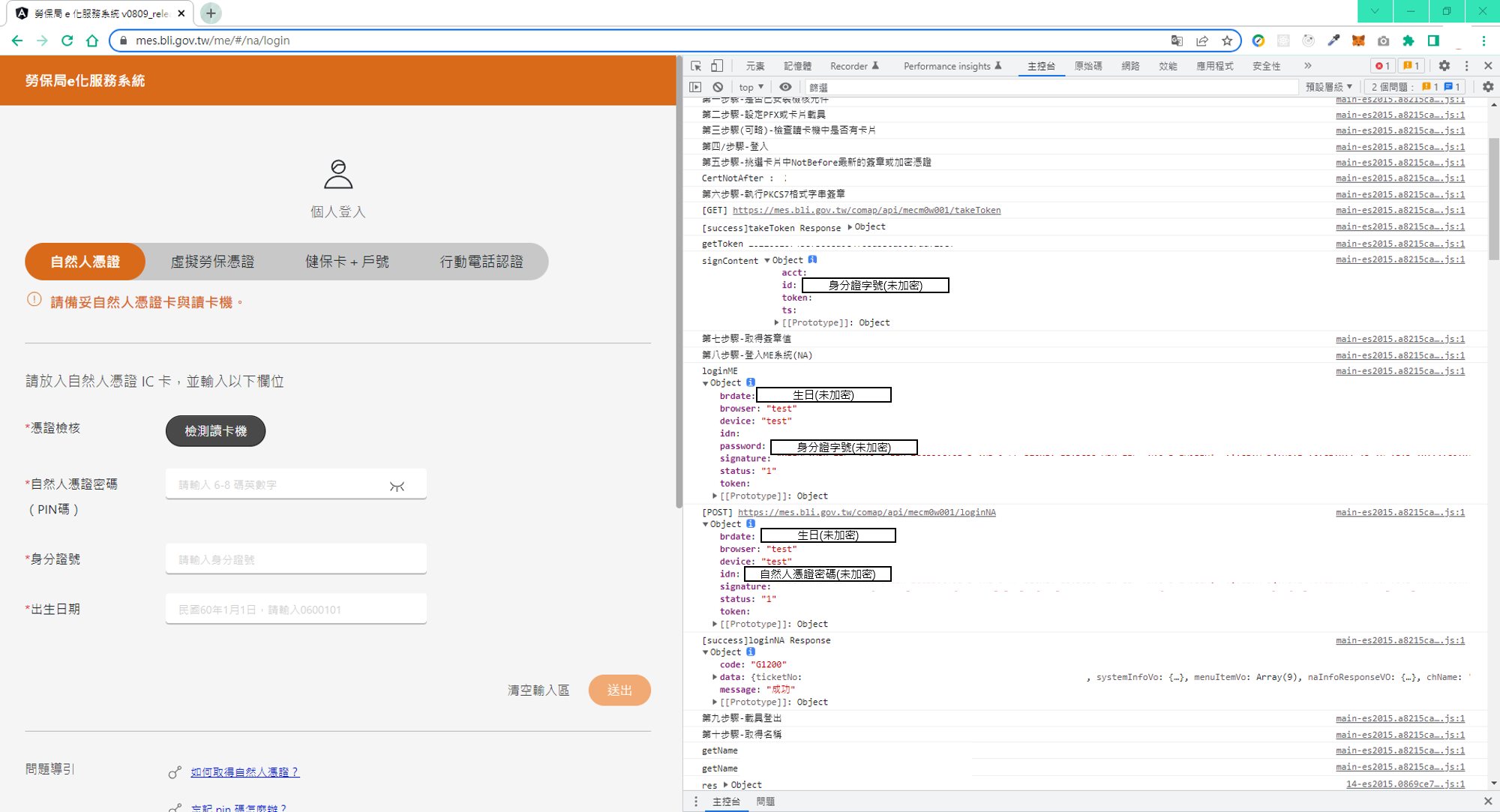Close the bottom DevTools drawer
This screenshot has height=812, width=1500.
(1488, 802)
